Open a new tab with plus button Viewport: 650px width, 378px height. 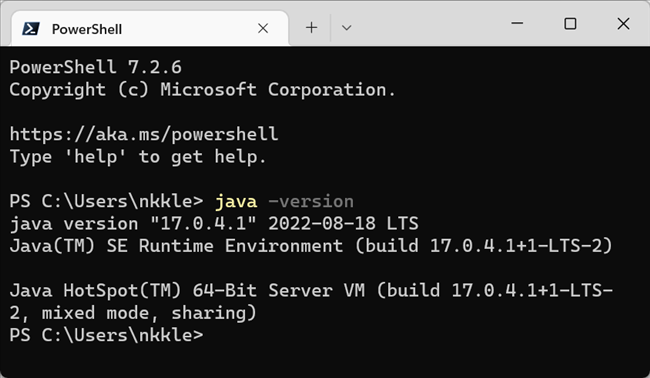coord(311,28)
